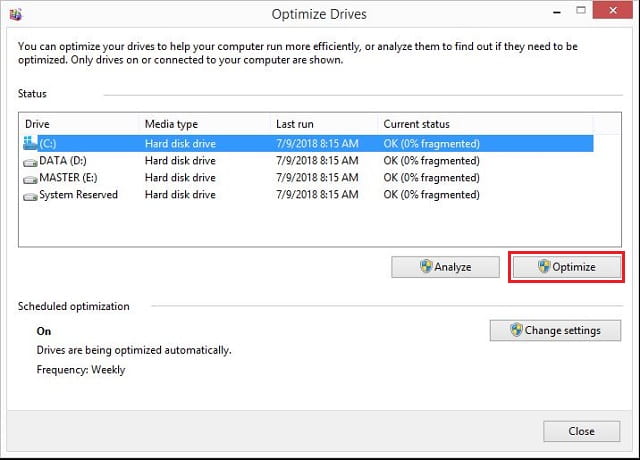Select the DATA (D:) drive icon
This screenshot has height=460, width=640.
tap(30, 162)
